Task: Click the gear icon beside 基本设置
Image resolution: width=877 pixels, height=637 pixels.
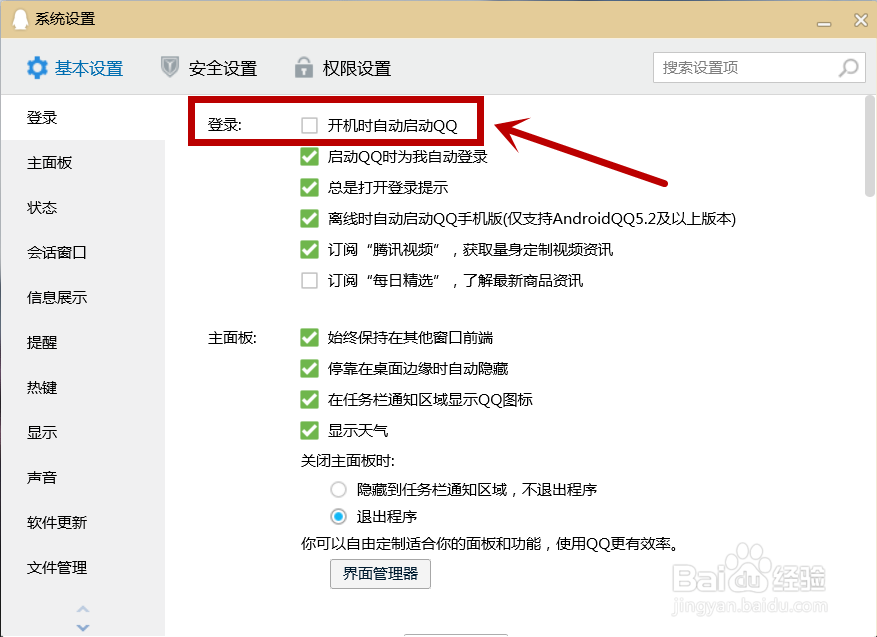Action: tap(37, 68)
